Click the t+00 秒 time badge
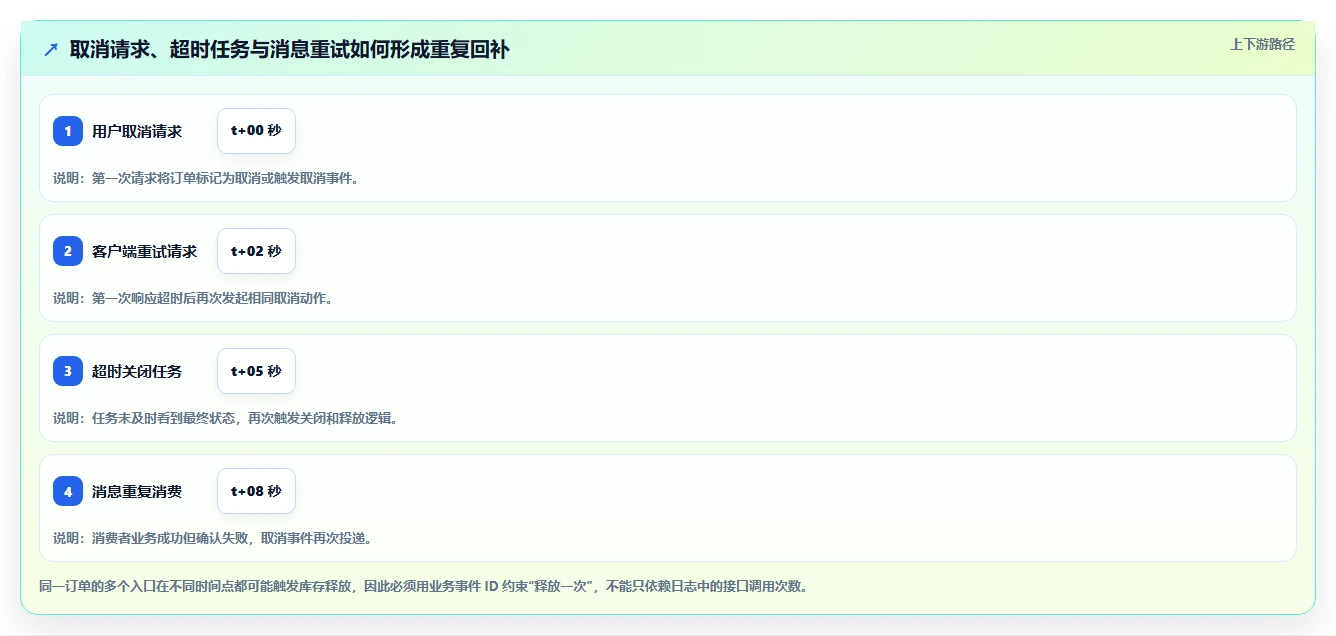The image size is (1336, 636). click(x=256, y=131)
